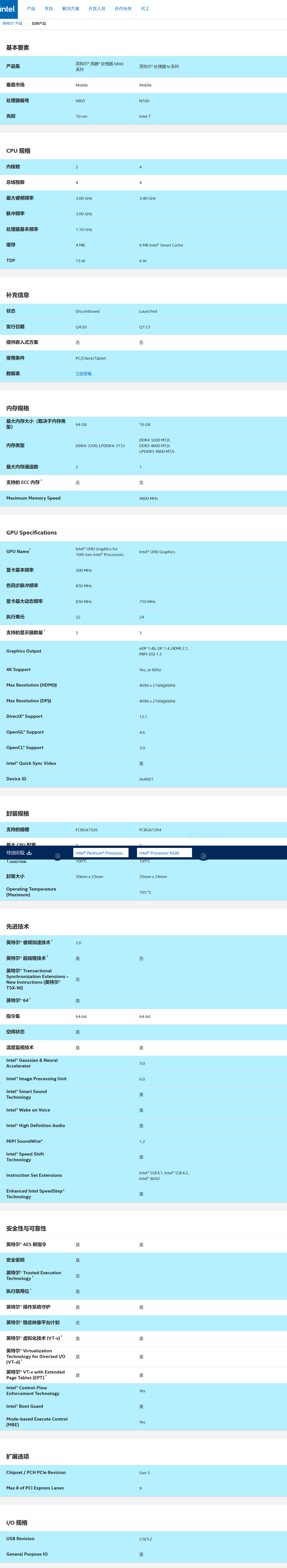Image resolution: width=287 pixels, height=1568 pixels.
Task: Click the 安全性与可靠性 section heading
Action: point(26,1228)
